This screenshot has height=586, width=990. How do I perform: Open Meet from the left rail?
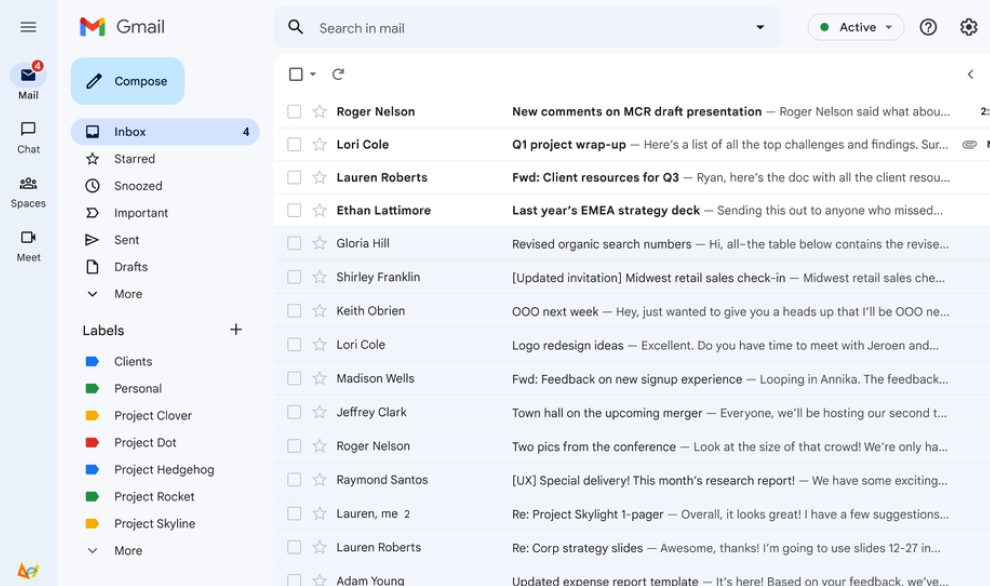click(28, 245)
